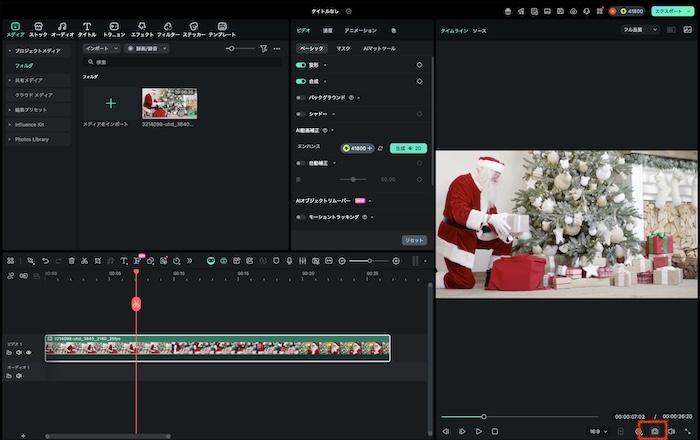700x440 pixels.
Task: Turn on the モーショントラッキング toggle
Action: pos(301,217)
